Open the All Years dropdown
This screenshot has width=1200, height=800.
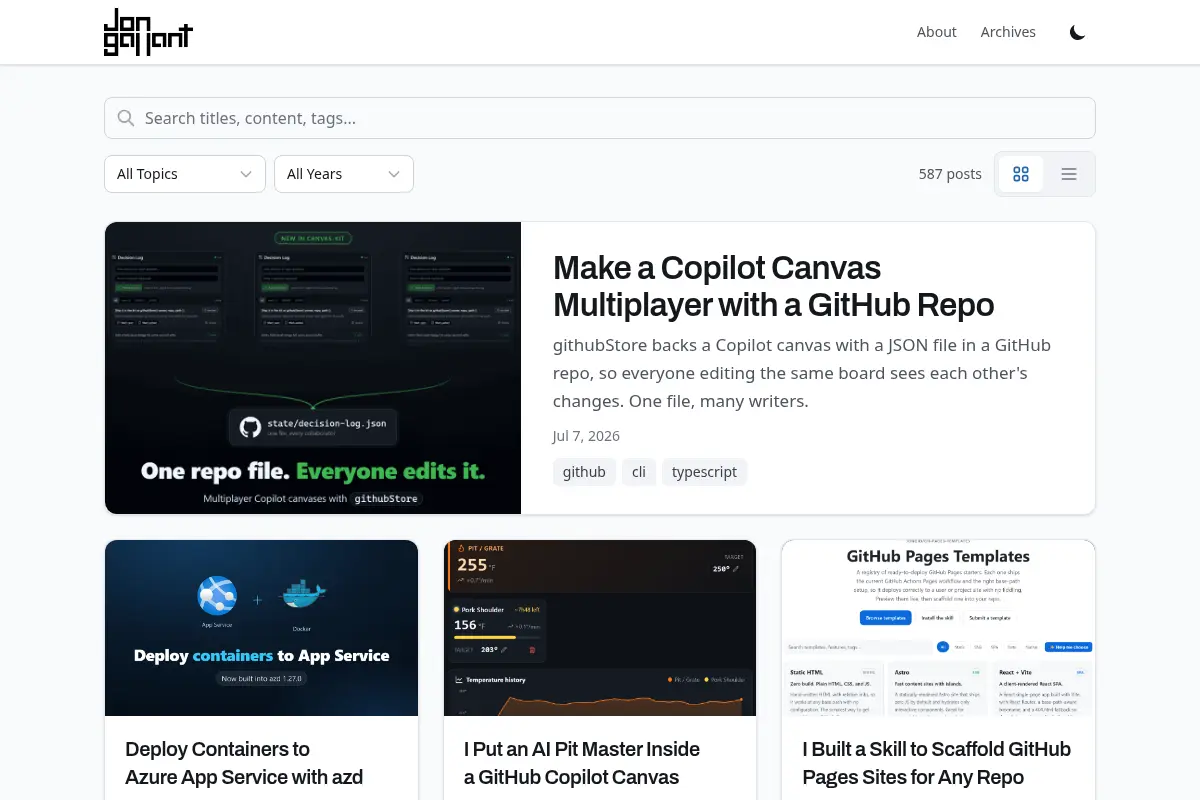(344, 174)
